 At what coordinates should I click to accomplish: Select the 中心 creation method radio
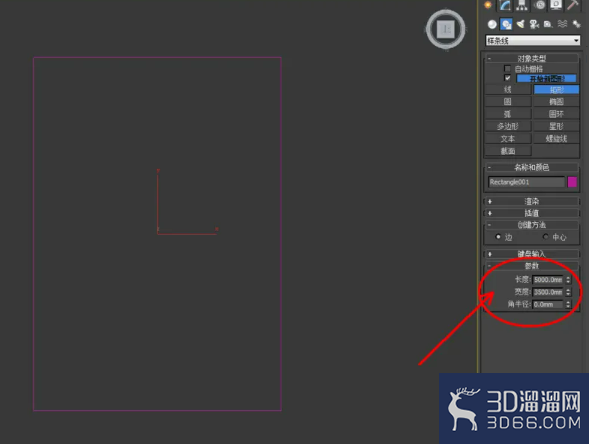545,237
